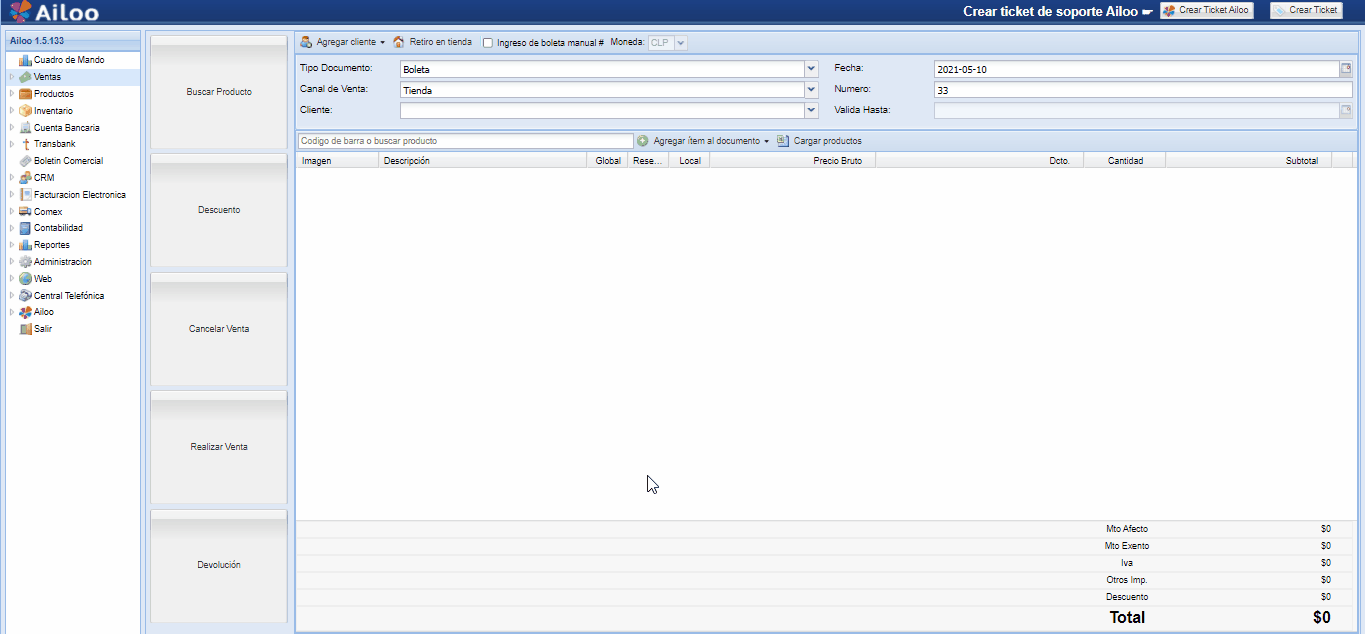The height and width of the screenshot is (634, 1365).
Task: Click the Retiro en tienda house icon
Action: (x=399, y=42)
